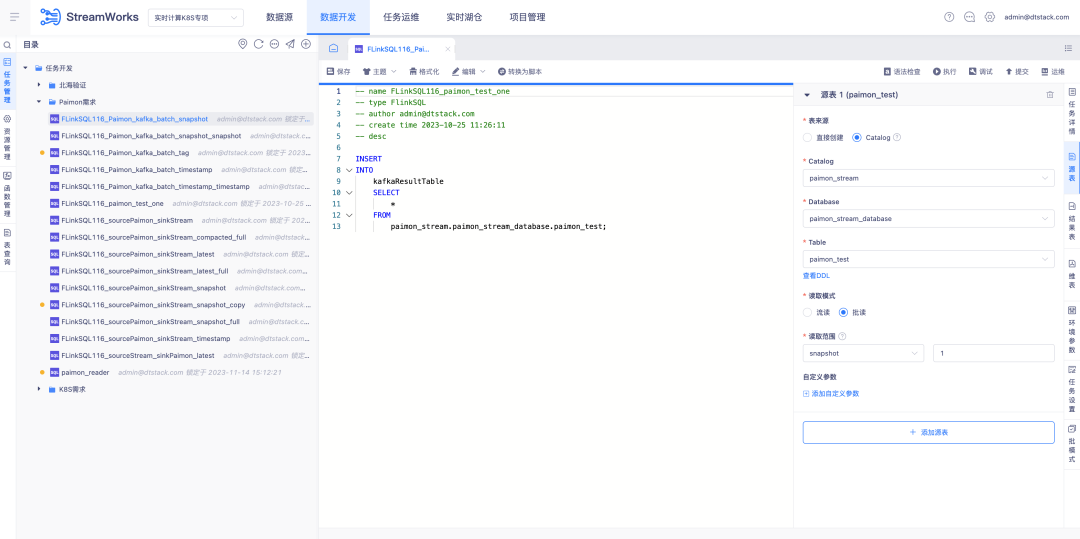Open the search icon in left sidebar
The height and width of the screenshot is (539, 1080).
(x=8, y=45)
